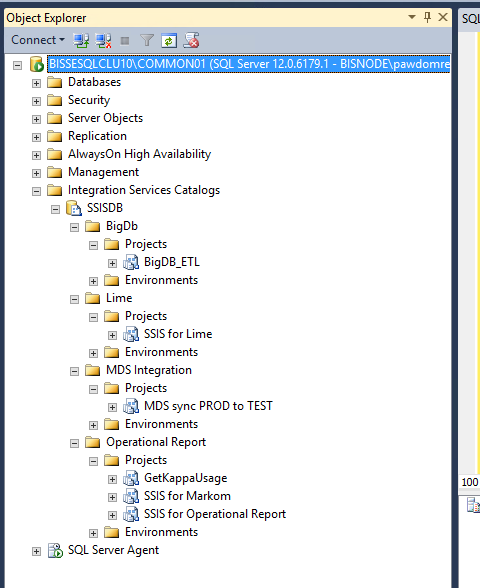The width and height of the screenshot is (480, 588).
Task: Click the script icon with red X
Action: 191,40
